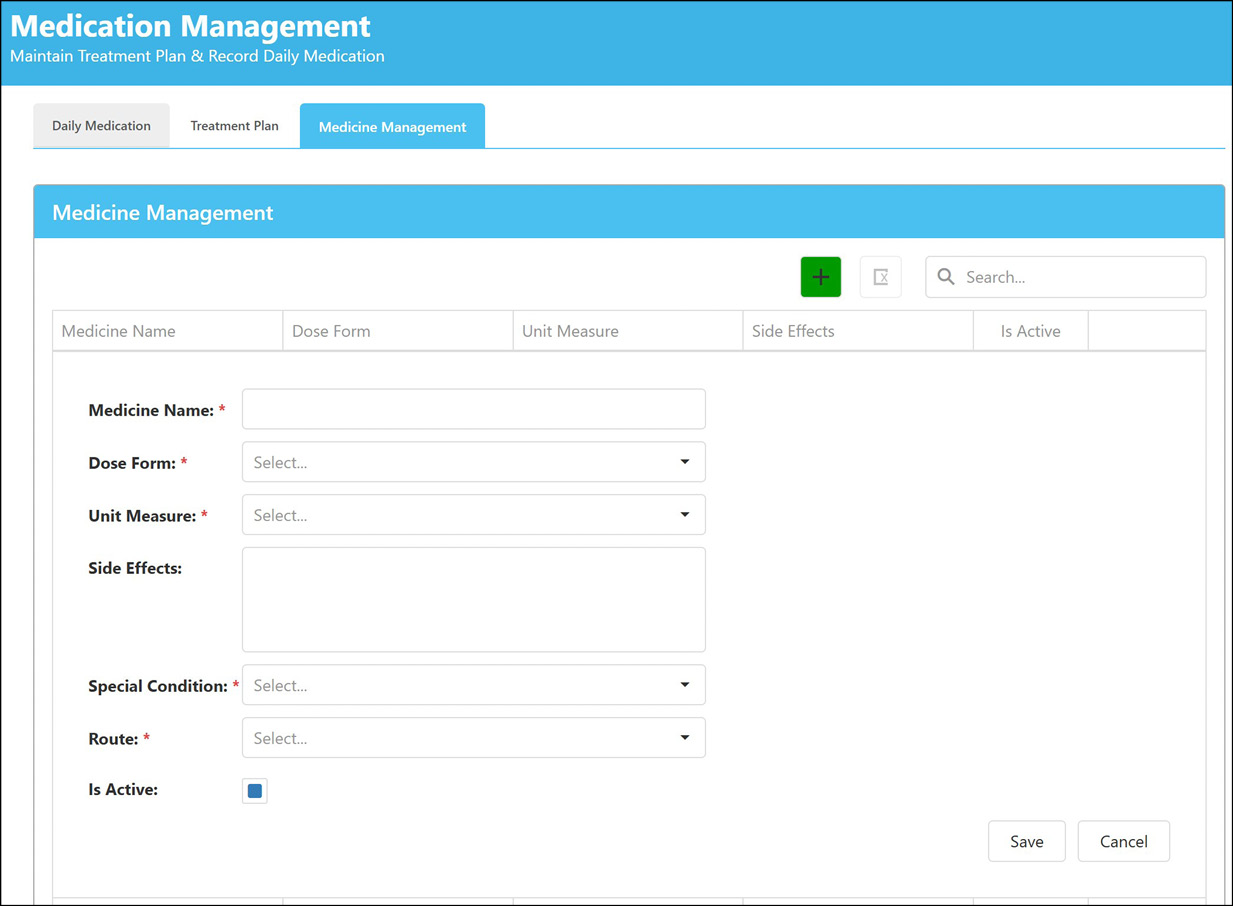Click the green add medicine plus button
This screenshot has height=906, width=1233.
[x=820, y=277]
